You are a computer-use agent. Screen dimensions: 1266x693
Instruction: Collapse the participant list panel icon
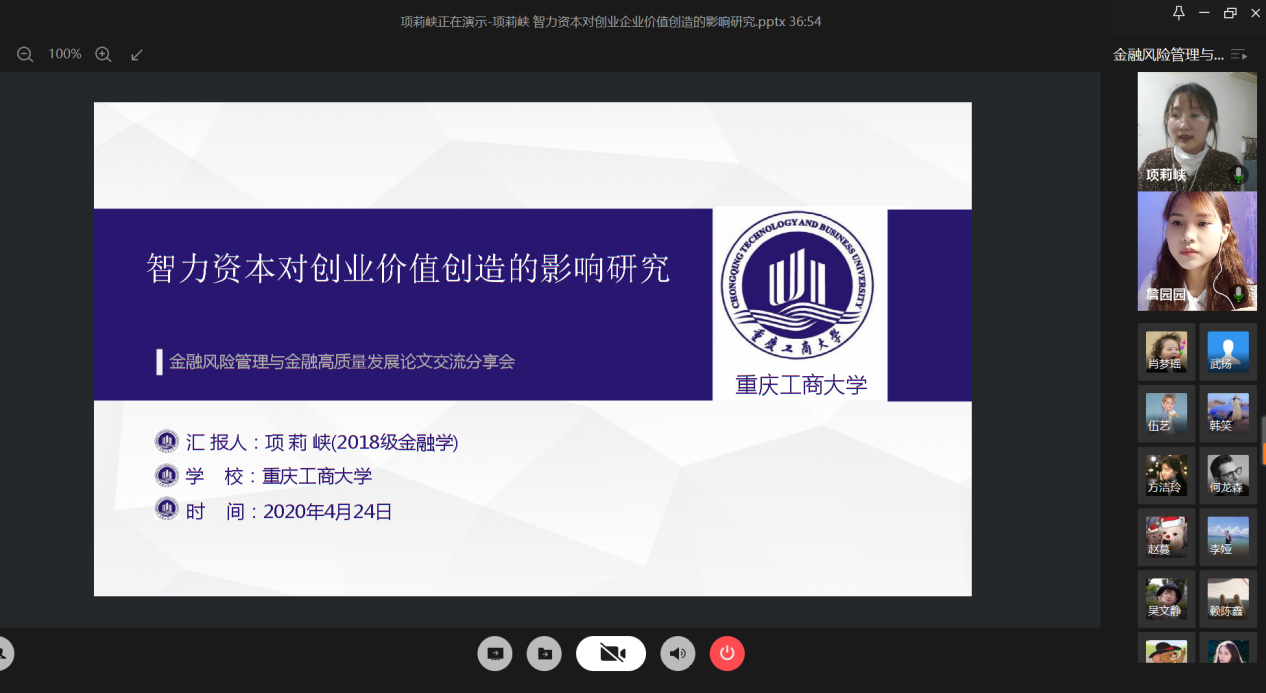(x=1240, y=55)
